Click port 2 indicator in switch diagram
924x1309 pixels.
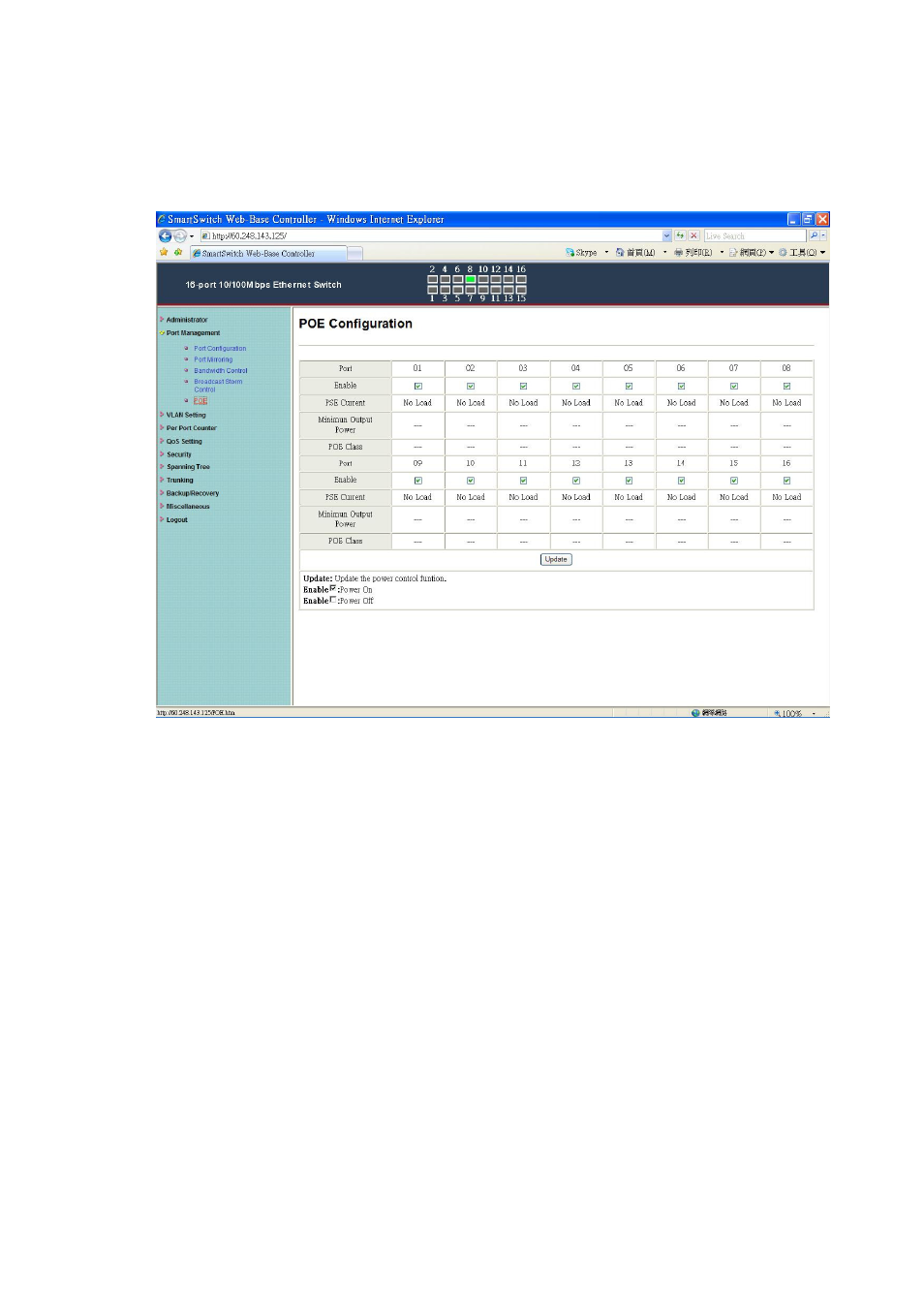point(432,279)
